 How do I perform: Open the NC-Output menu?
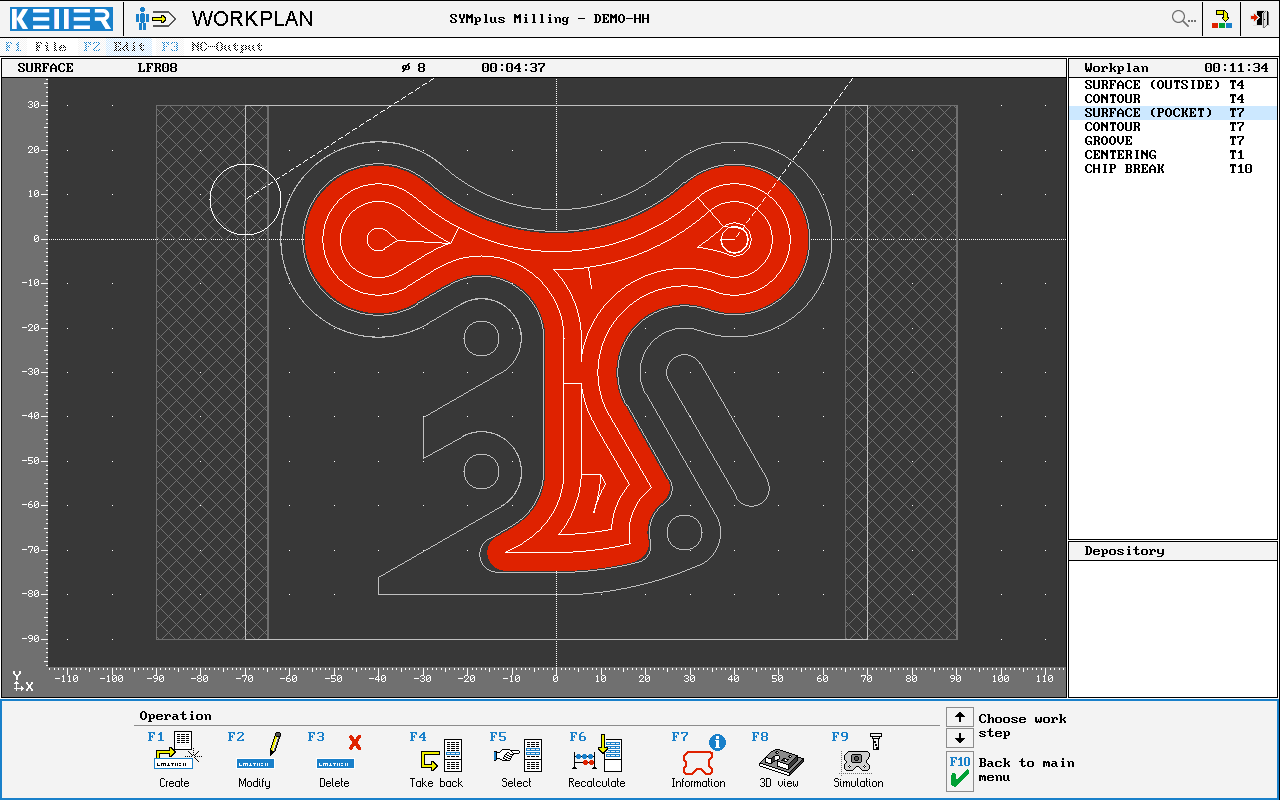(227, 47)
